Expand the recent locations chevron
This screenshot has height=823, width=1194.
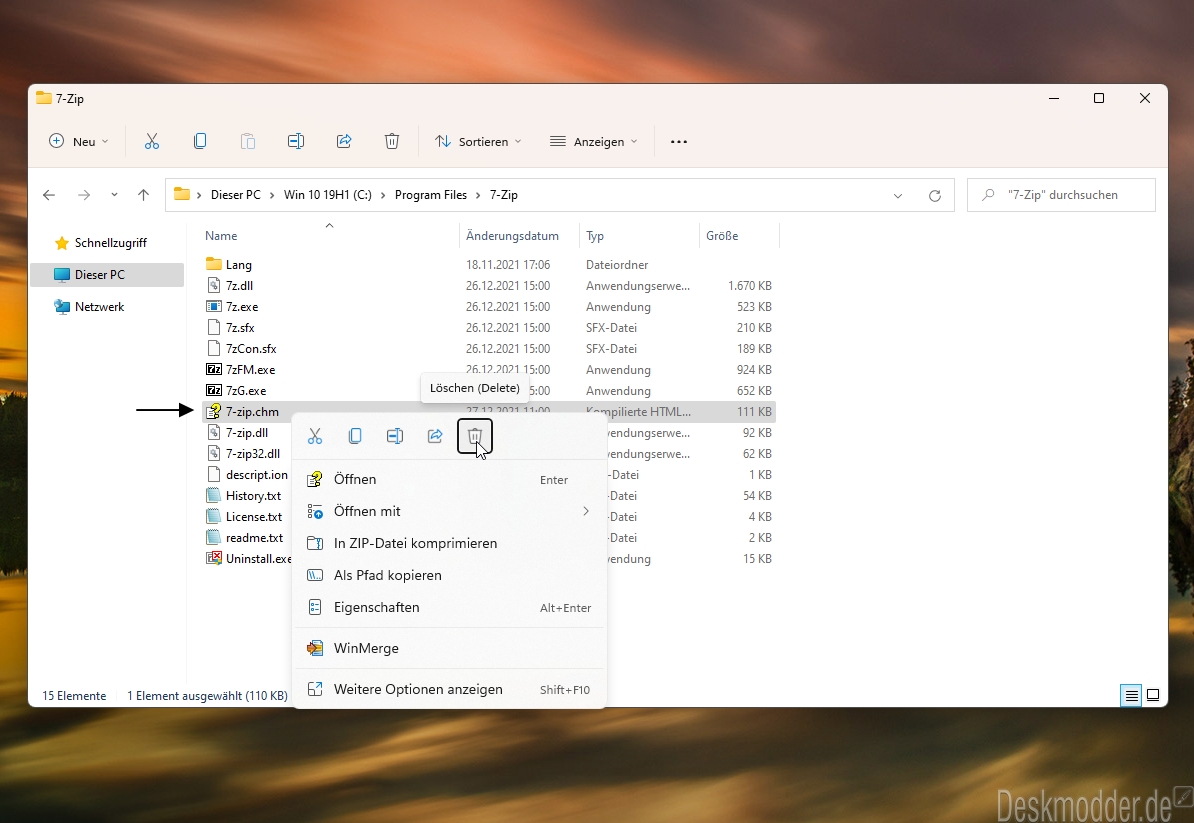tap(114, 196)
